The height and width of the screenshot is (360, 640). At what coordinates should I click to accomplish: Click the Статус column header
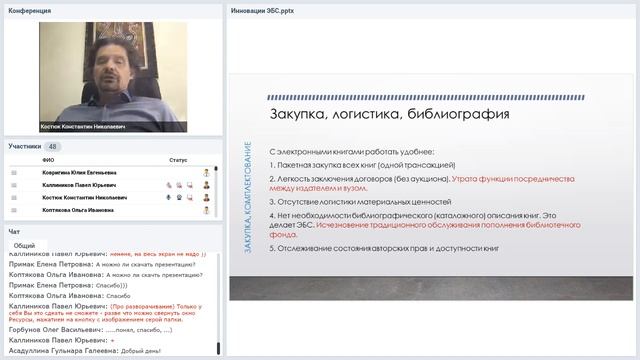(178, 160)
